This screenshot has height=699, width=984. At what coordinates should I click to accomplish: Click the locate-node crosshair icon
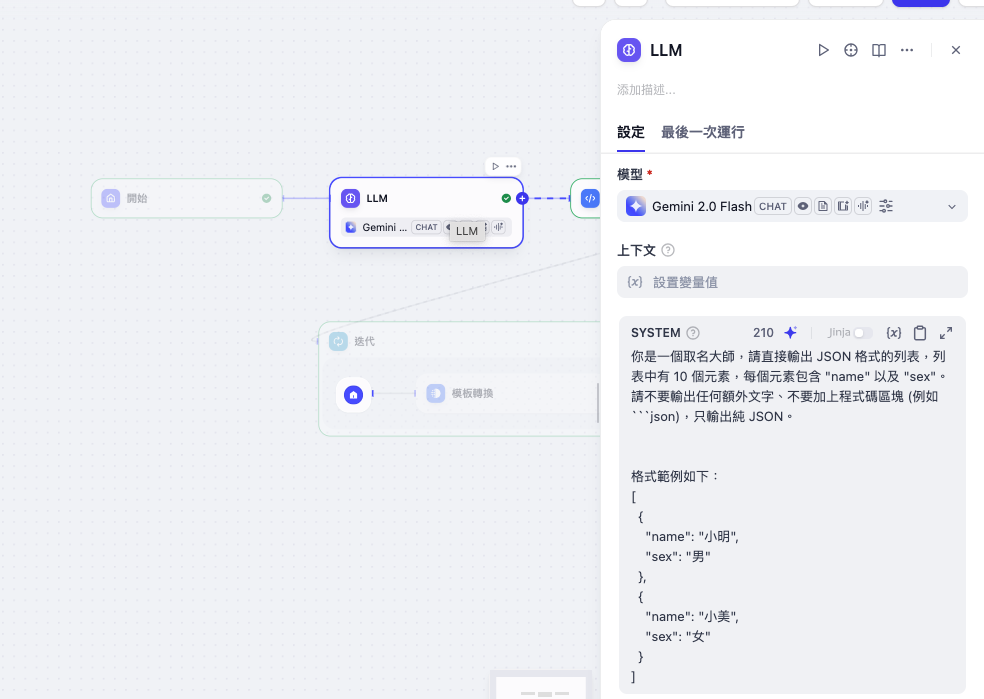[x=851, y=50]
